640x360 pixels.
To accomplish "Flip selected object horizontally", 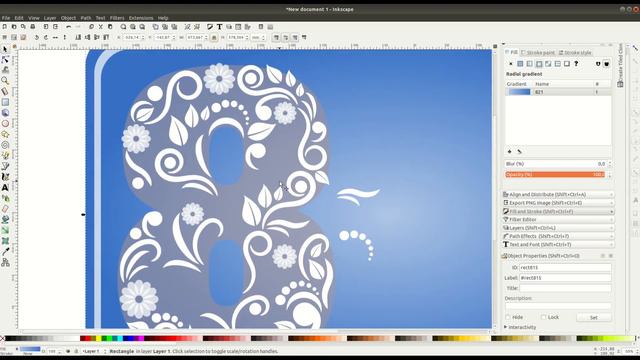I will [56, 38].
